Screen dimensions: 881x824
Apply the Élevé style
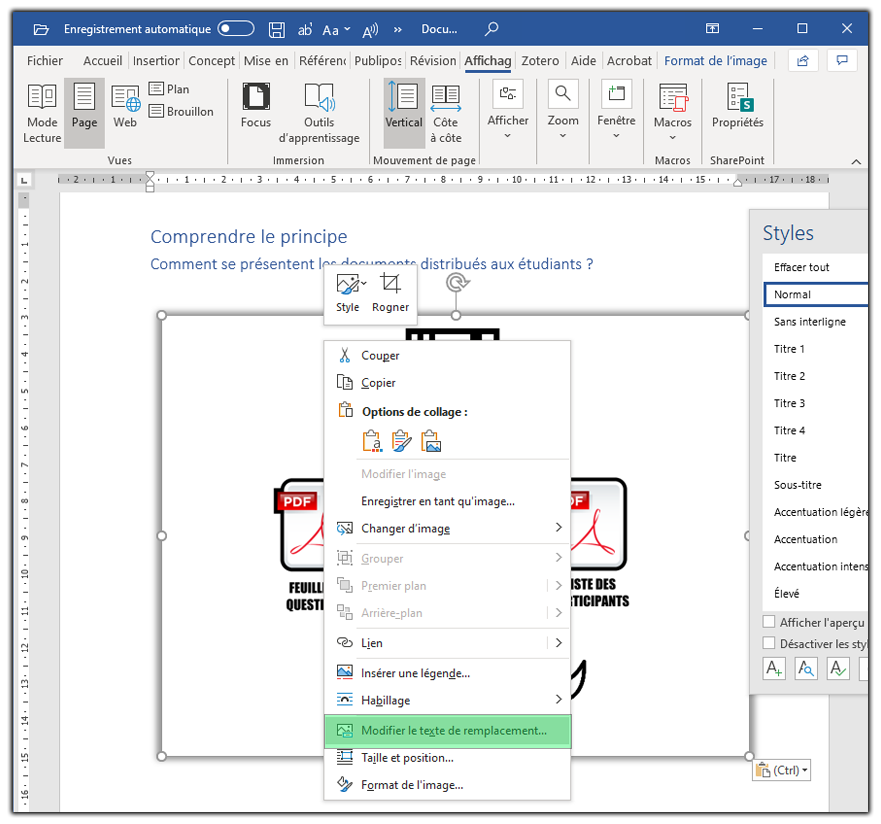tap(815, 594)
